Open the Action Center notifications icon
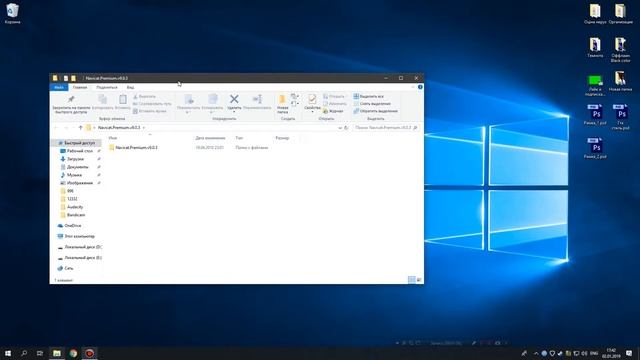Image resolution: width=640 pixels, height=360 pixels. (629, 353)
